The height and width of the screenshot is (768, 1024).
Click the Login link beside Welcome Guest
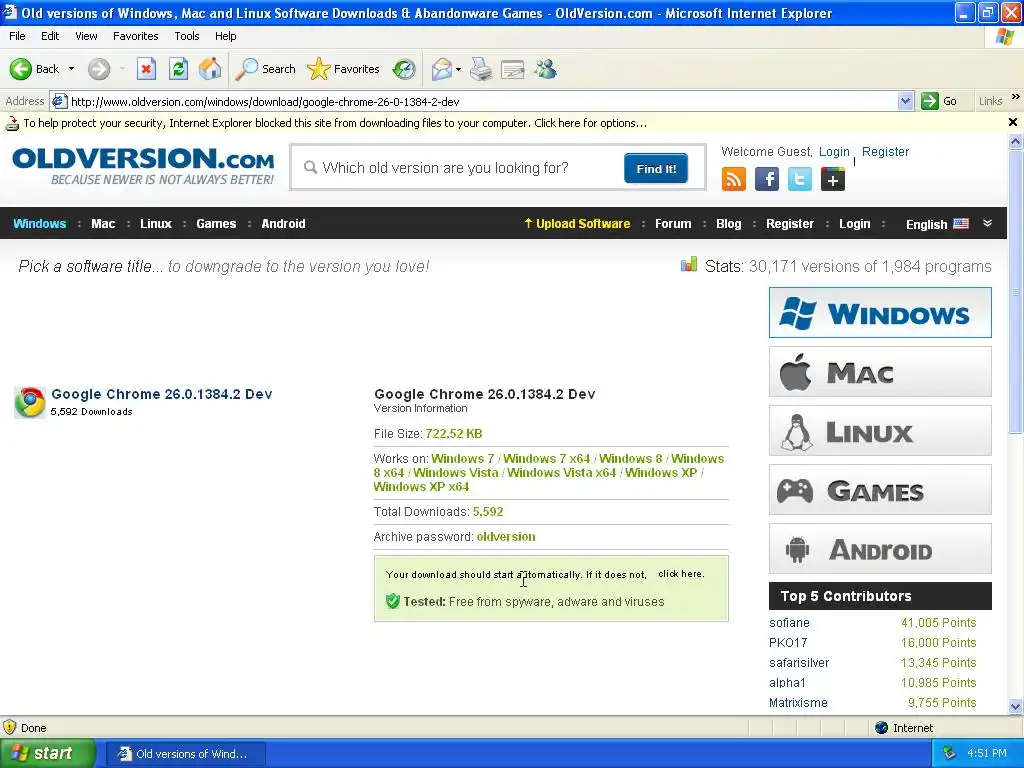pyautogui.click(x=834, y=152)
